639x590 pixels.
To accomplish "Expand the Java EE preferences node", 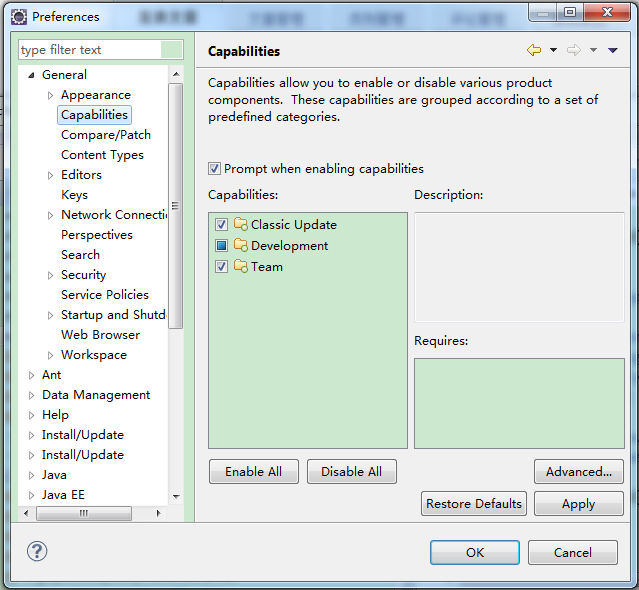I will coord(31,495).
